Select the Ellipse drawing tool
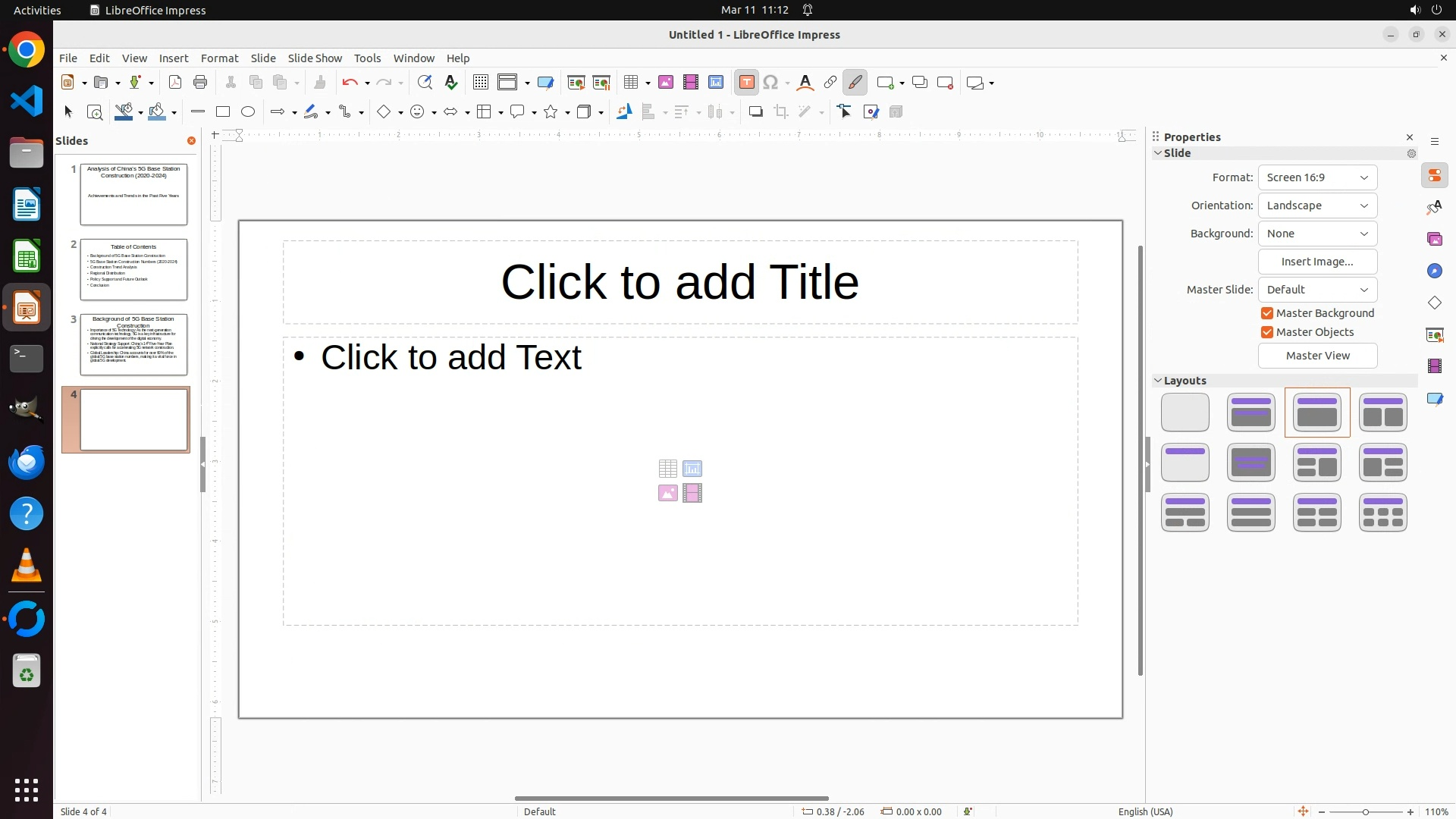The width and height of the screenshot is (1456, 819). coord(248,112)
